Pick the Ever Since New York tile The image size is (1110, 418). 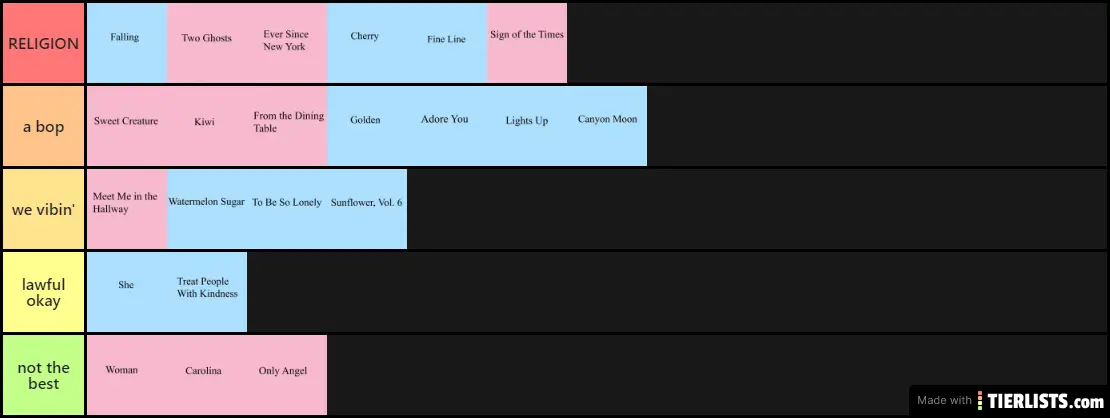[x=287, y=43]
